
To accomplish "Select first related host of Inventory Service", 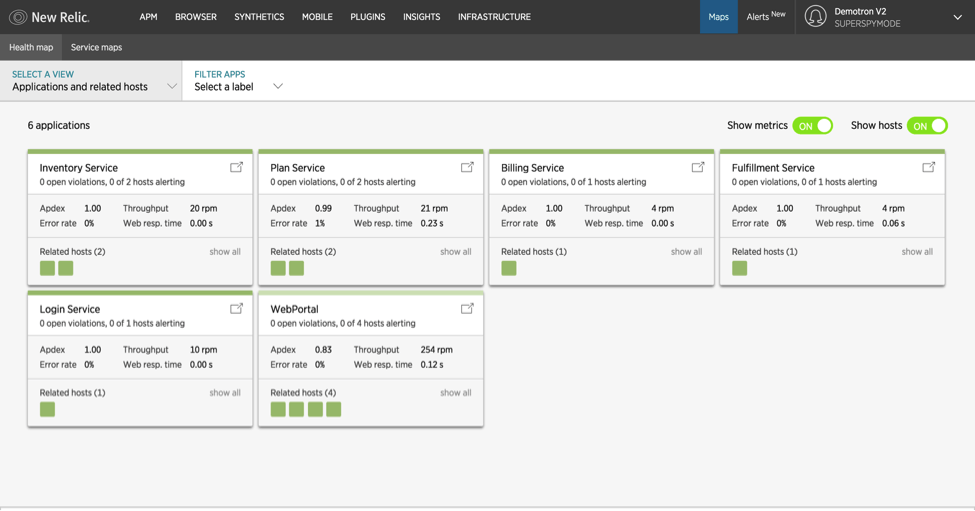I will [47, 268].
